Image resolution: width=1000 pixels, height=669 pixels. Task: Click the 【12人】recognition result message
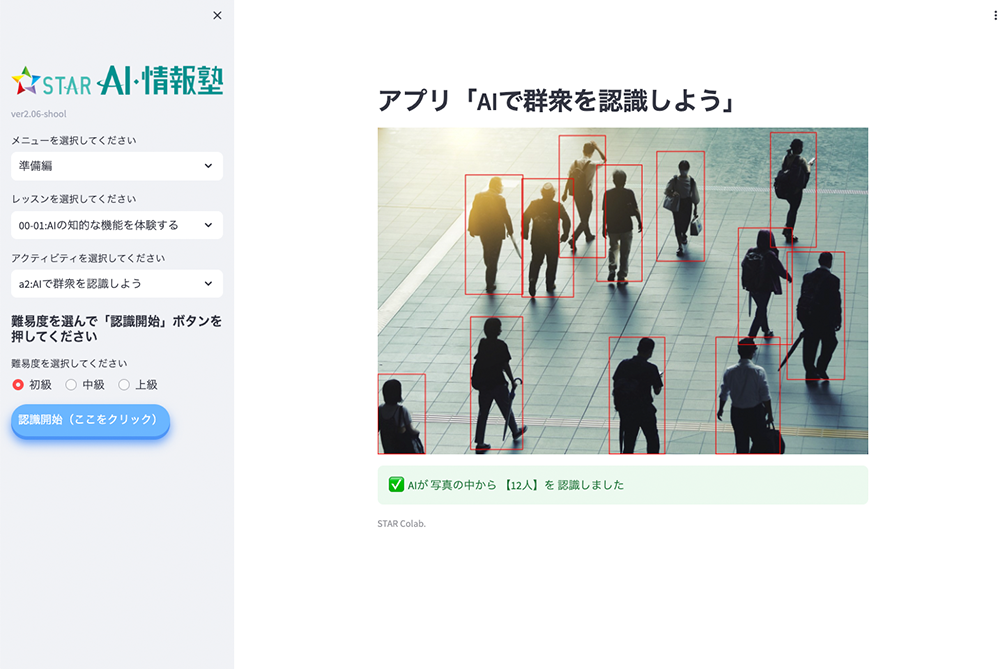622,485
